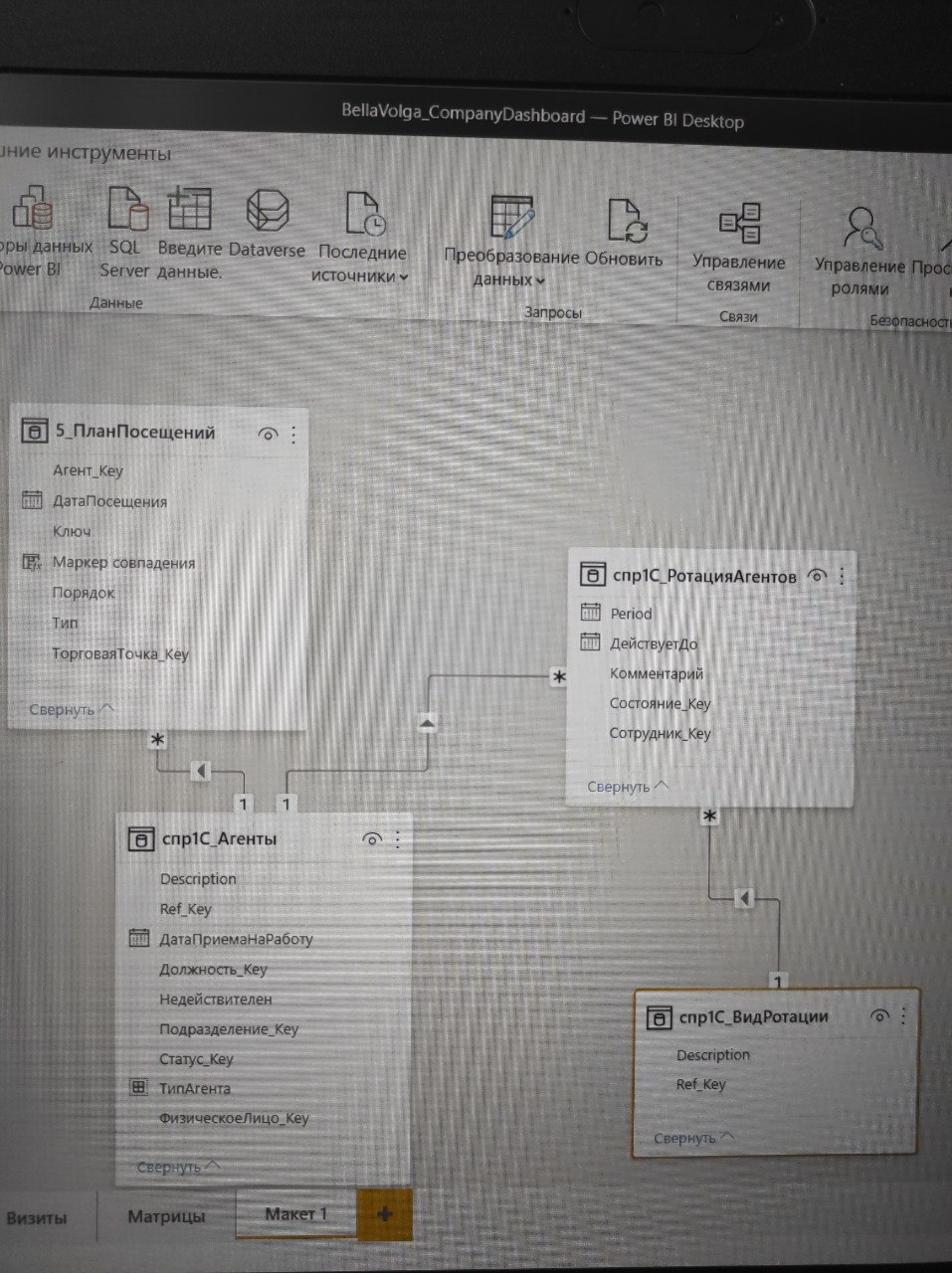
Task: Click relationship arrow between РотацияАгентов and ВидРотации
Action: (745, 899)
